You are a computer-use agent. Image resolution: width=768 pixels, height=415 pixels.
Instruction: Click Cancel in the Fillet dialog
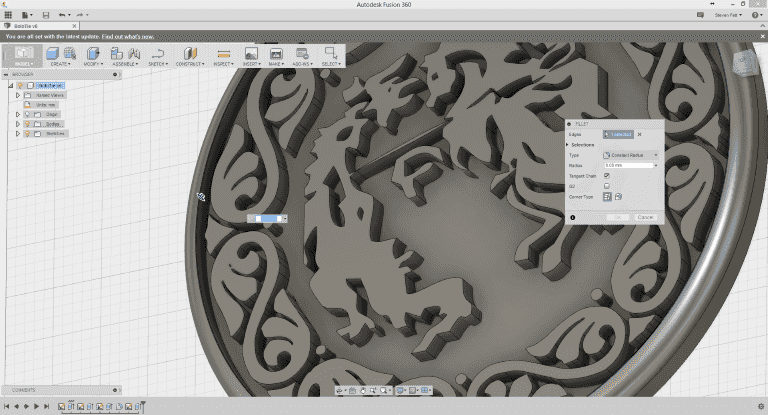pos(646,217)
